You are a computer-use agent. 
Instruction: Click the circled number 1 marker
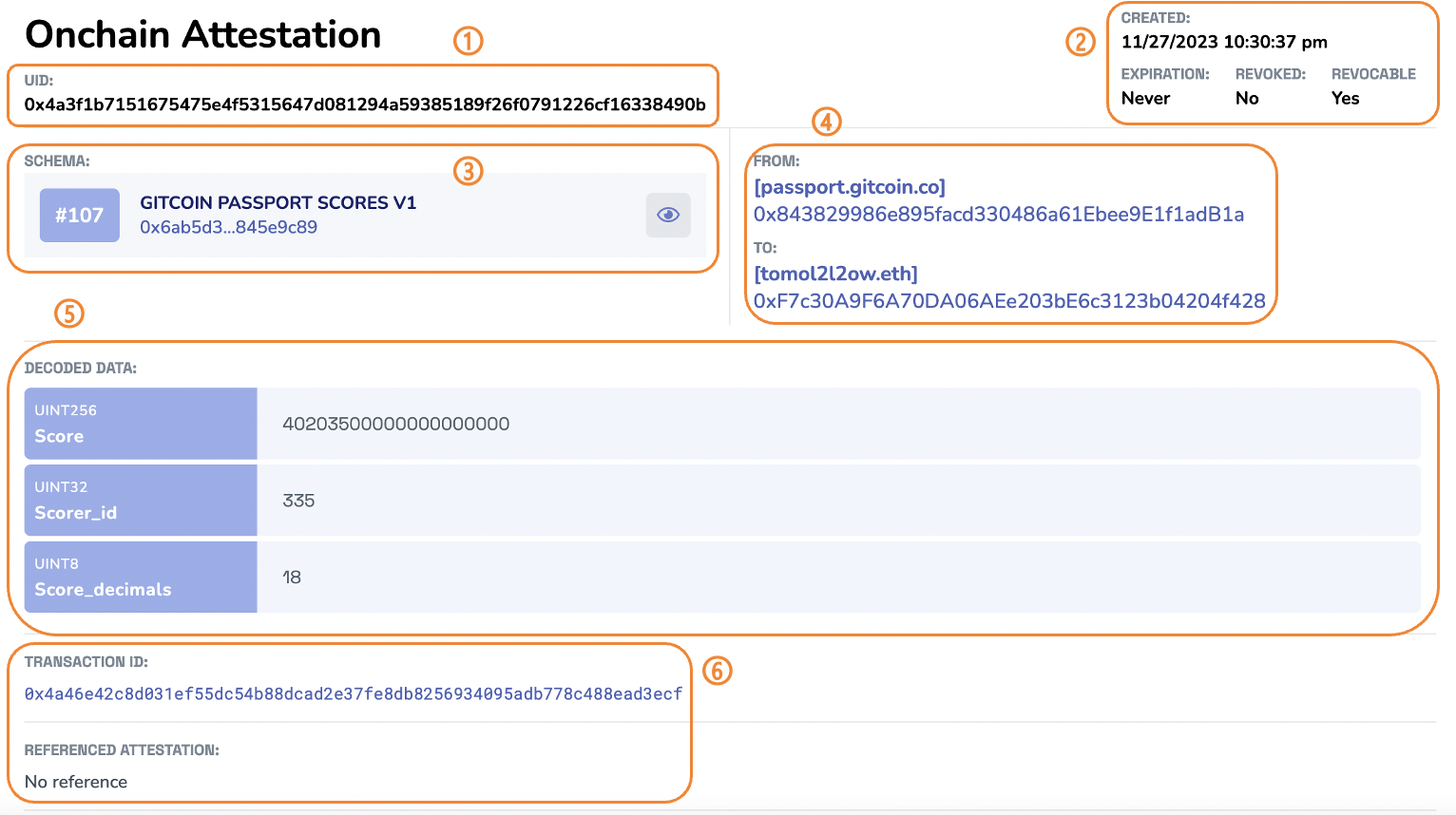pos(468,41)
